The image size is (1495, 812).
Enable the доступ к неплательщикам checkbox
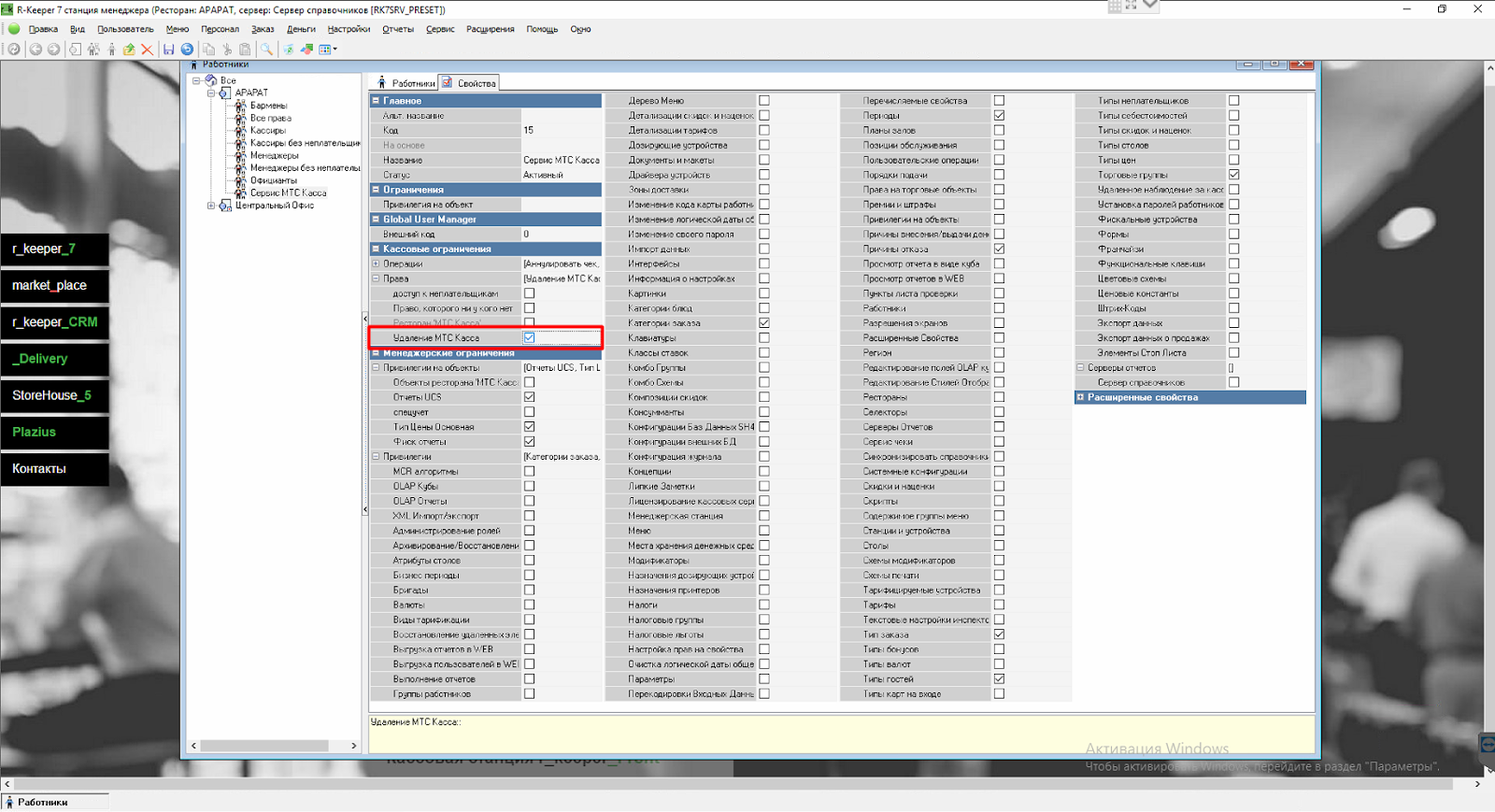click(x=530, y=293)
